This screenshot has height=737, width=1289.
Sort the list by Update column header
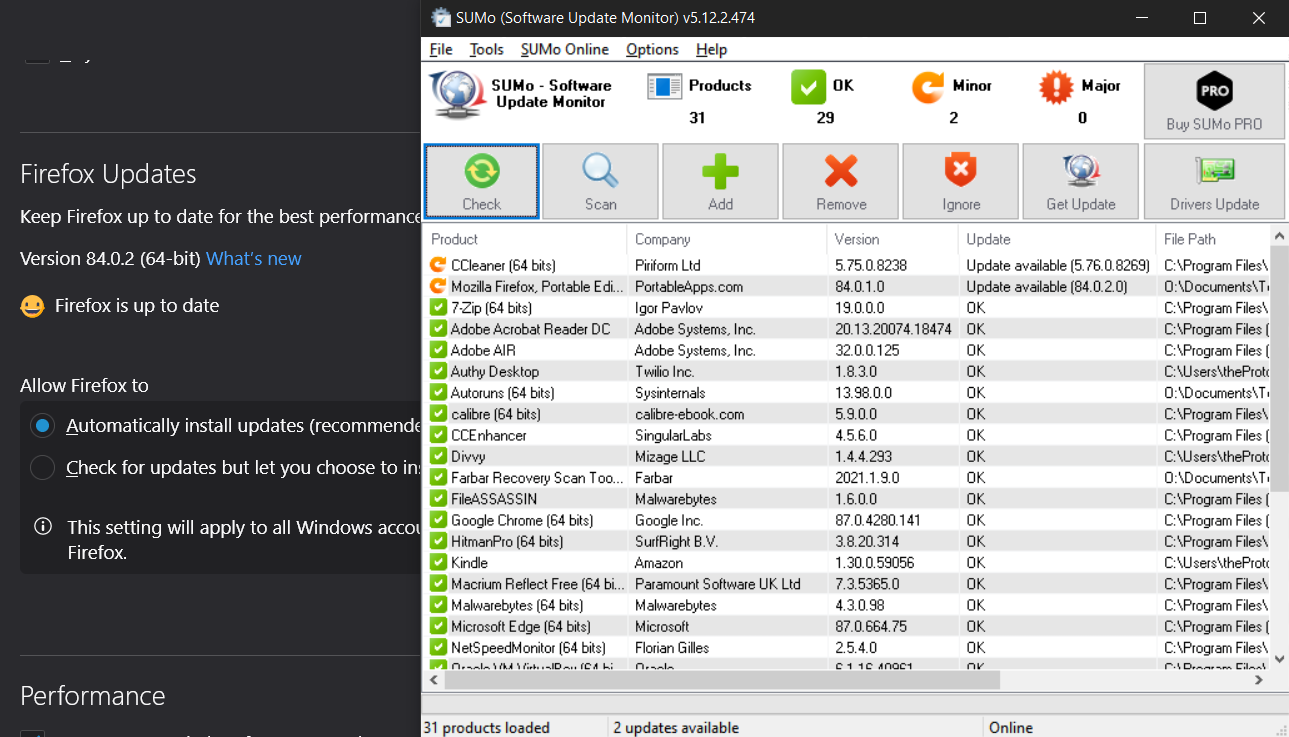(1057, 239)
